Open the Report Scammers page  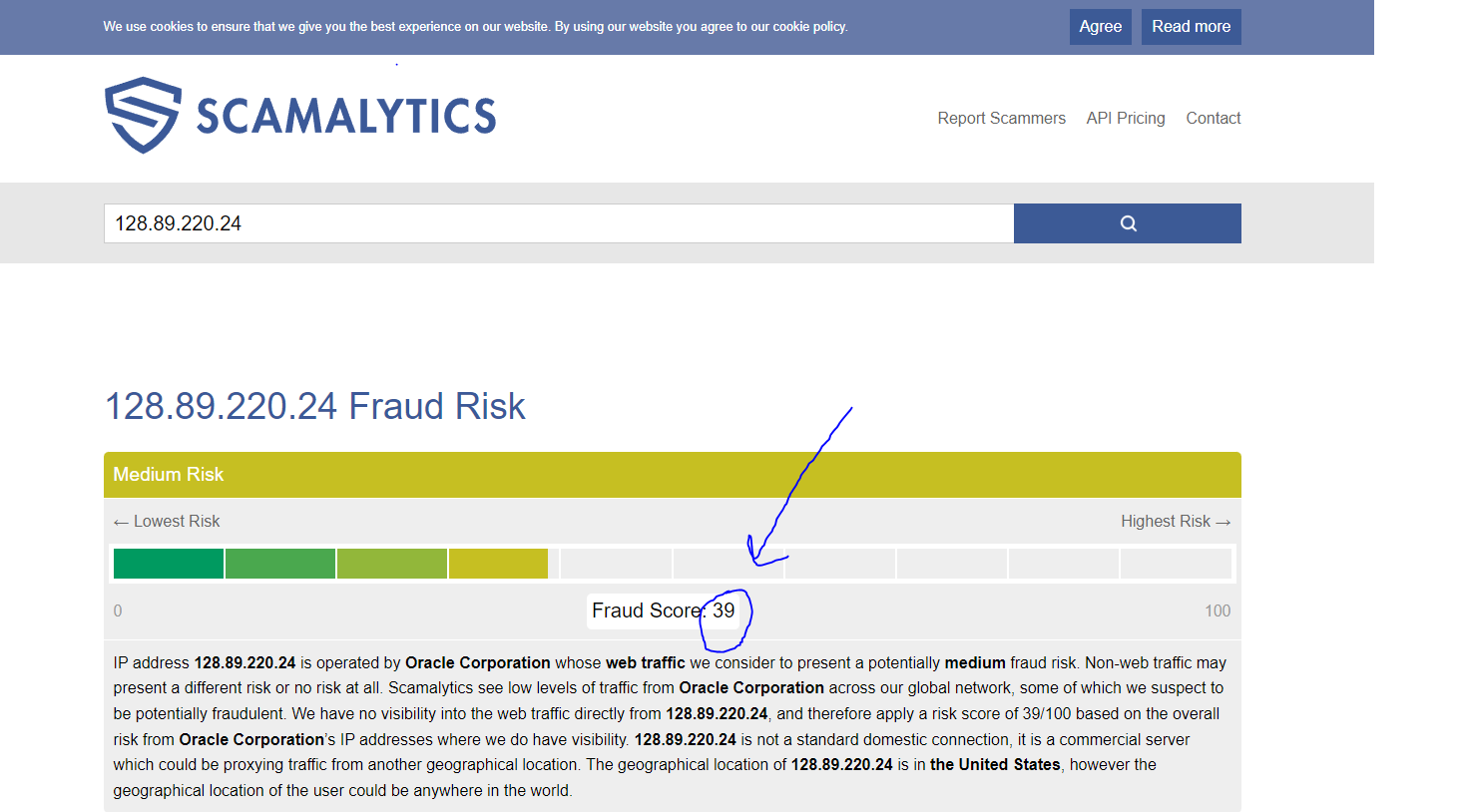pyautogui.click(x=1001, y=118)
